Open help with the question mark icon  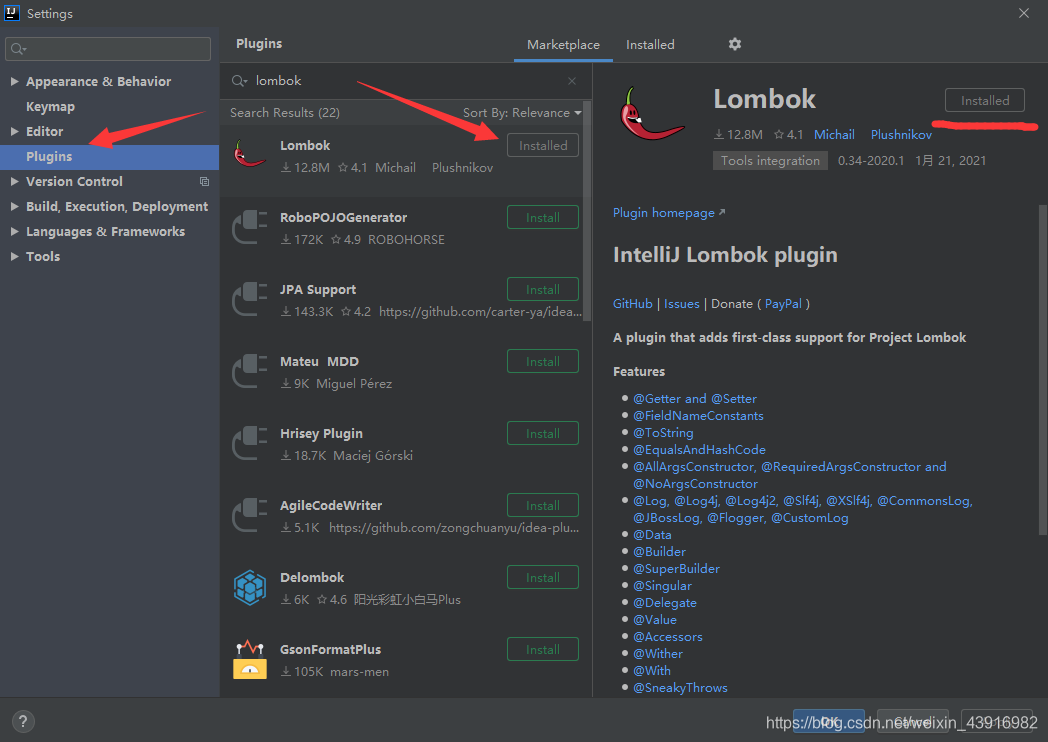(23, 721)
